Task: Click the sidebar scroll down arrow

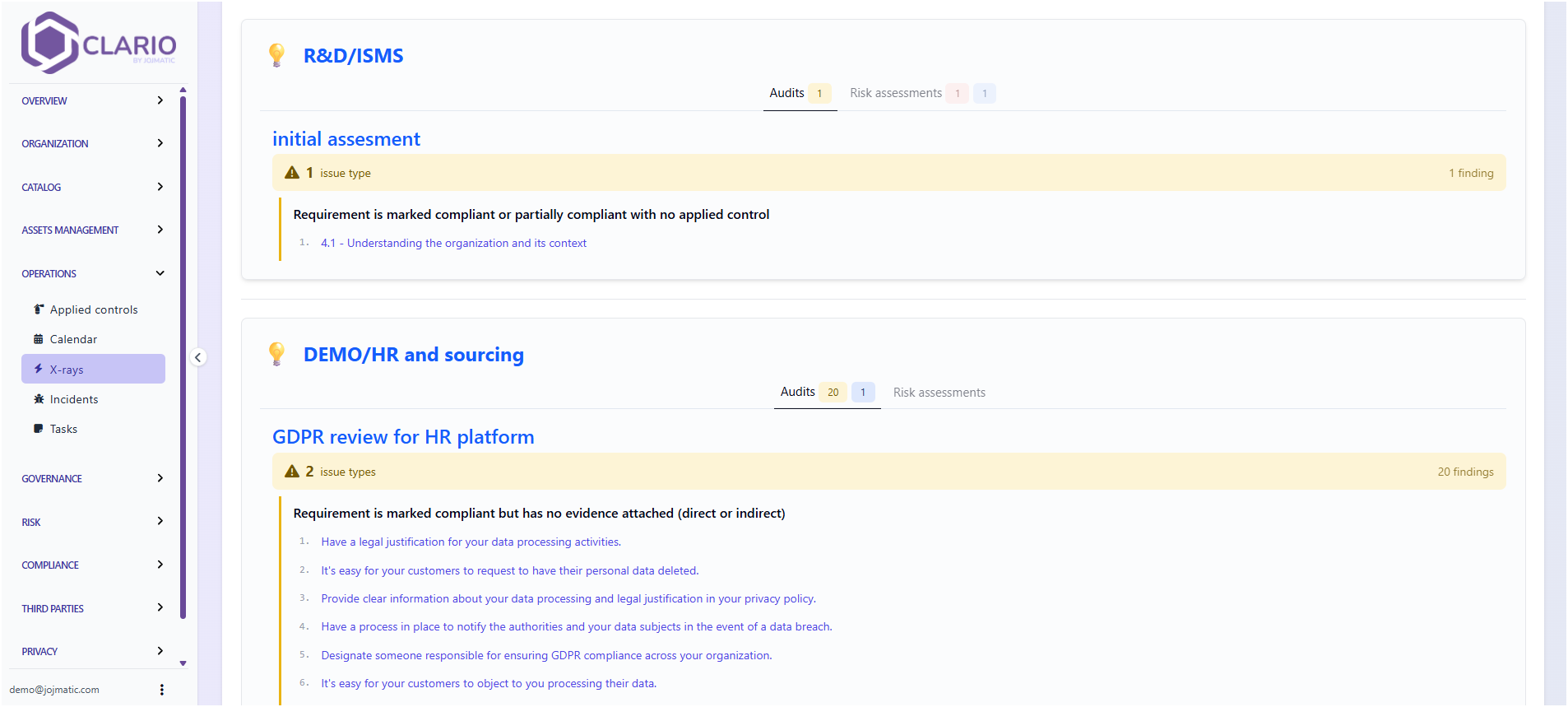Action: pyautogui.click(x=183, y=663)
